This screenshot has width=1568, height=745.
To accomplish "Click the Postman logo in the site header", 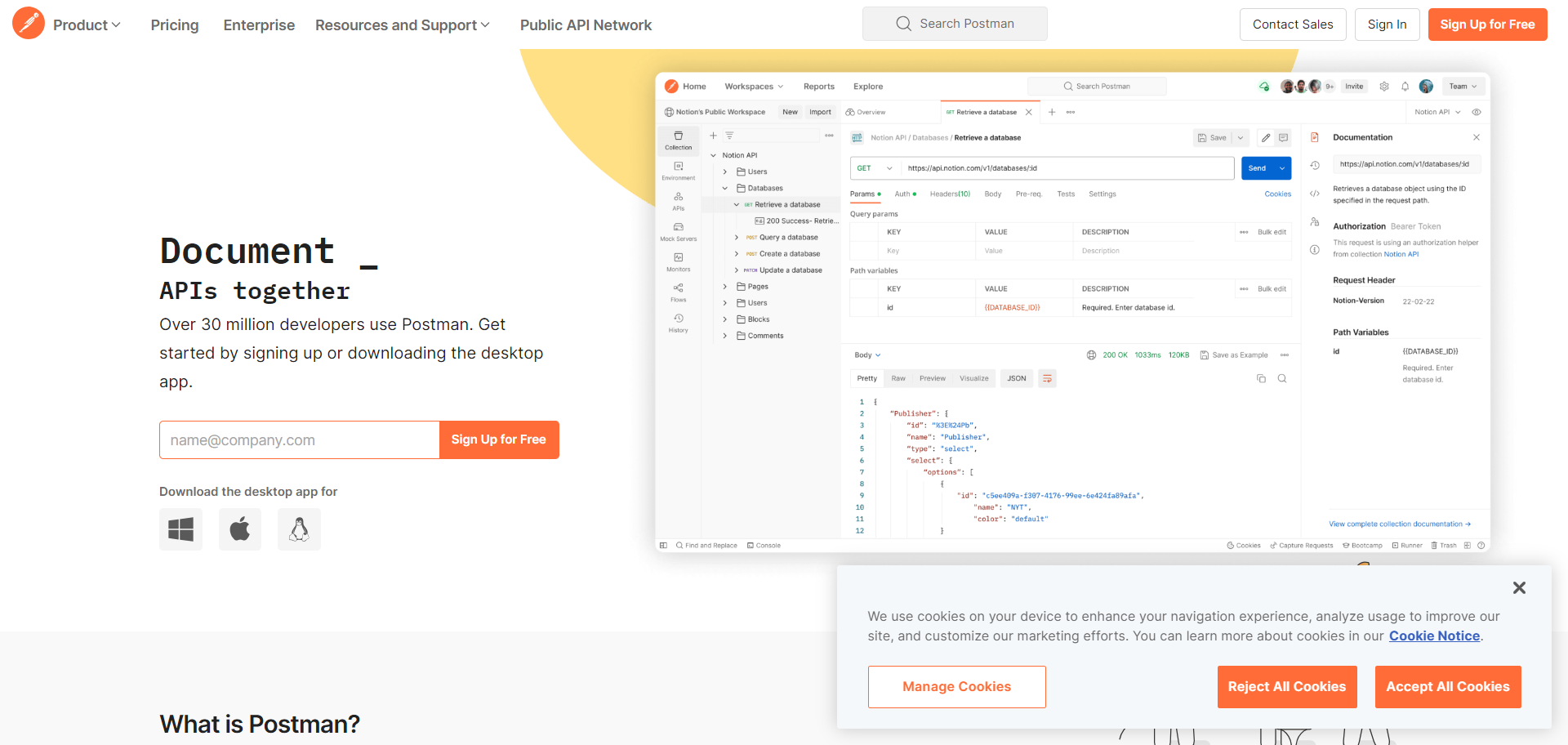I will pos(29,24).
